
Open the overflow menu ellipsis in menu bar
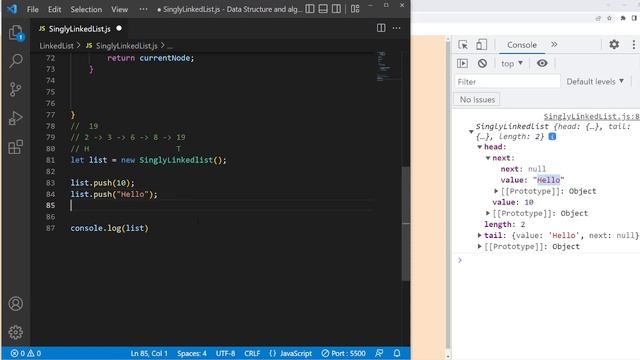pyautogui.click(x=143, y=9)
